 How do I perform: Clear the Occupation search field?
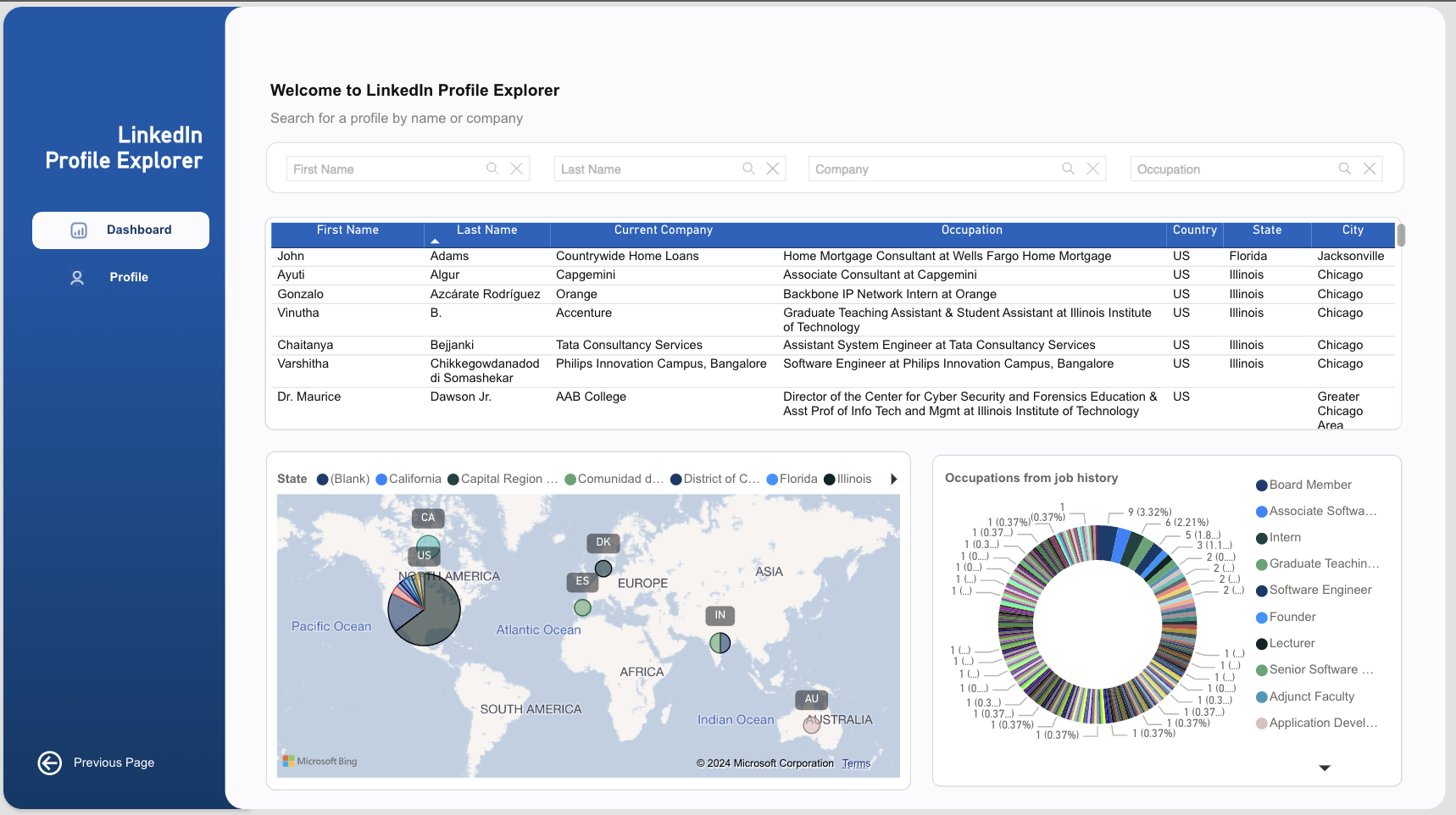(1370, 169)
